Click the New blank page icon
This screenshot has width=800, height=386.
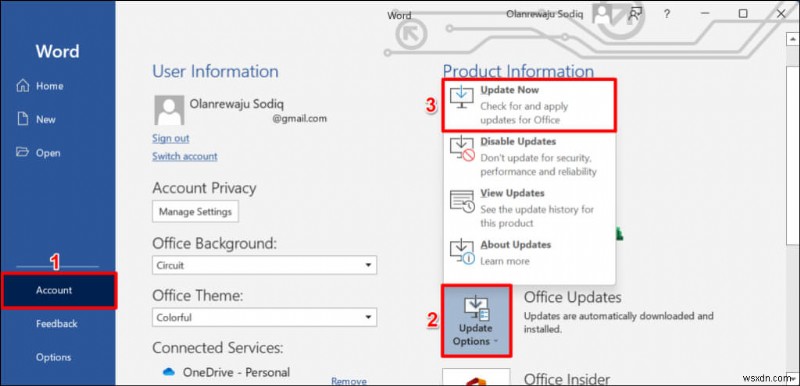coord(23,119)
